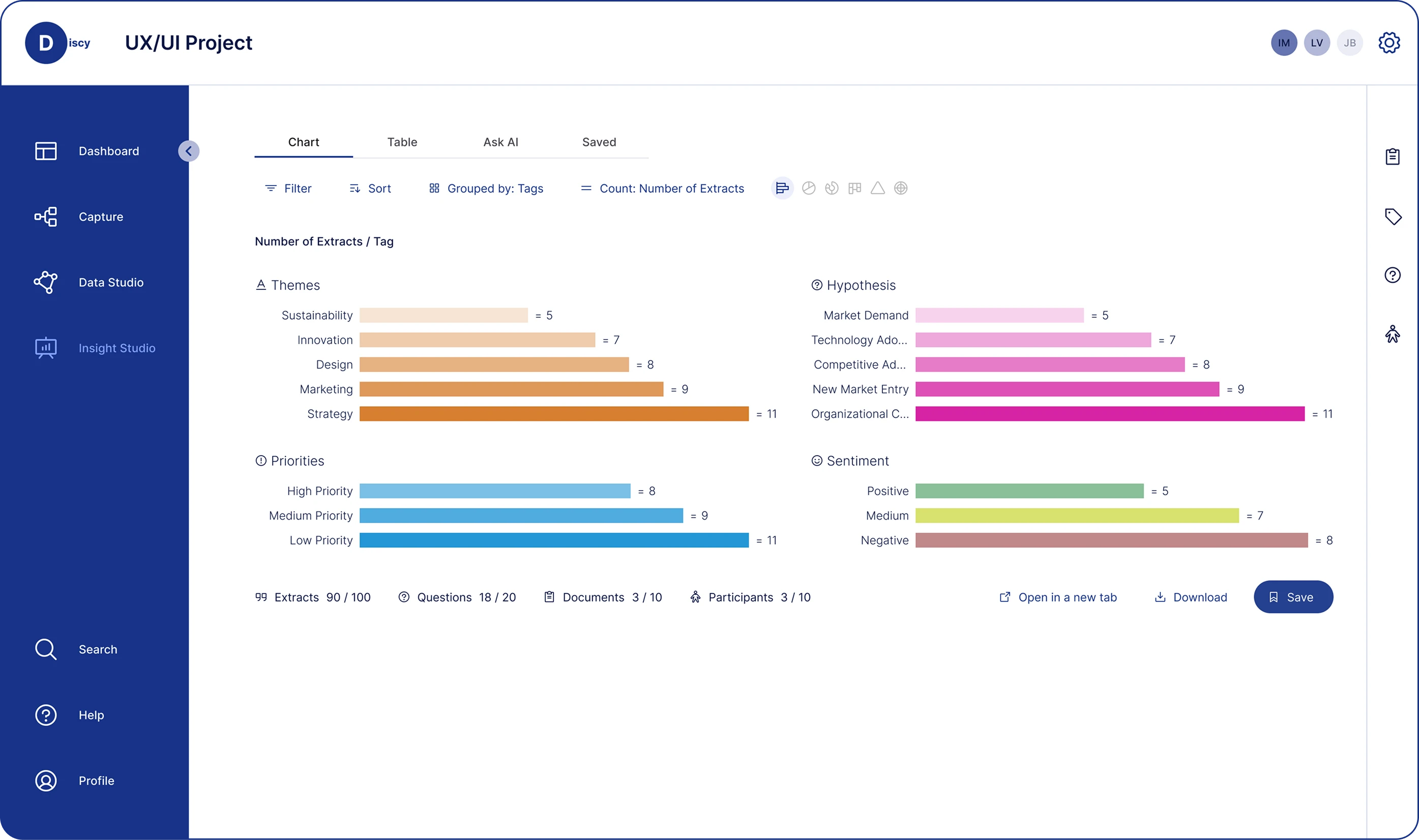Choose the treemap chart type
The width and height of the screenshot is (1419, 840).
pyautogui.click(x=854, y=188)
